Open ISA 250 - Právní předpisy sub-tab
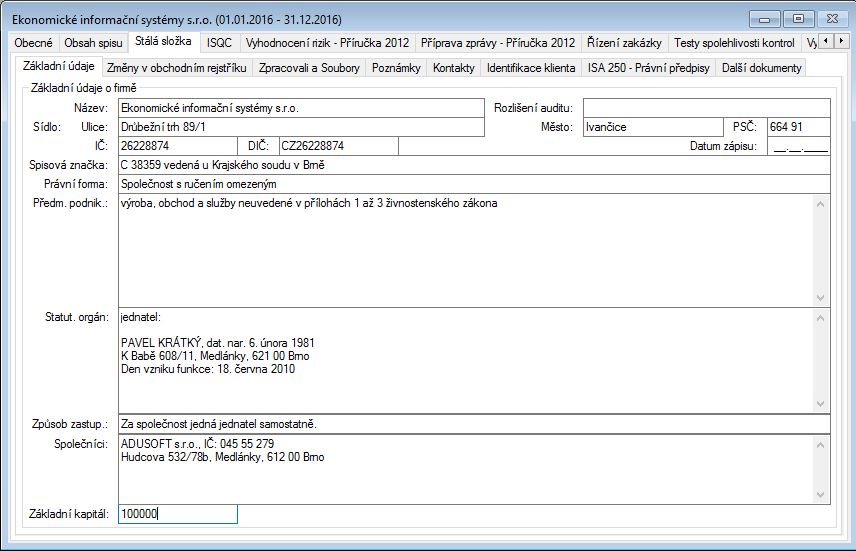The image size is (856, 551). click(649, 68)
